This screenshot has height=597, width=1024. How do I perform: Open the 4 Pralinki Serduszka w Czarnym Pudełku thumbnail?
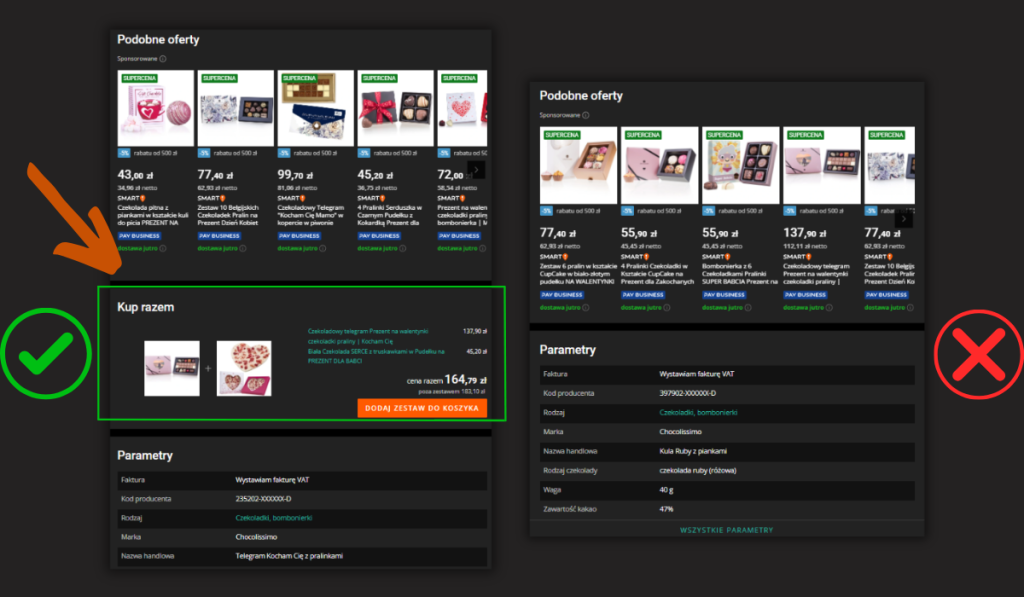[x=396, y=108]
